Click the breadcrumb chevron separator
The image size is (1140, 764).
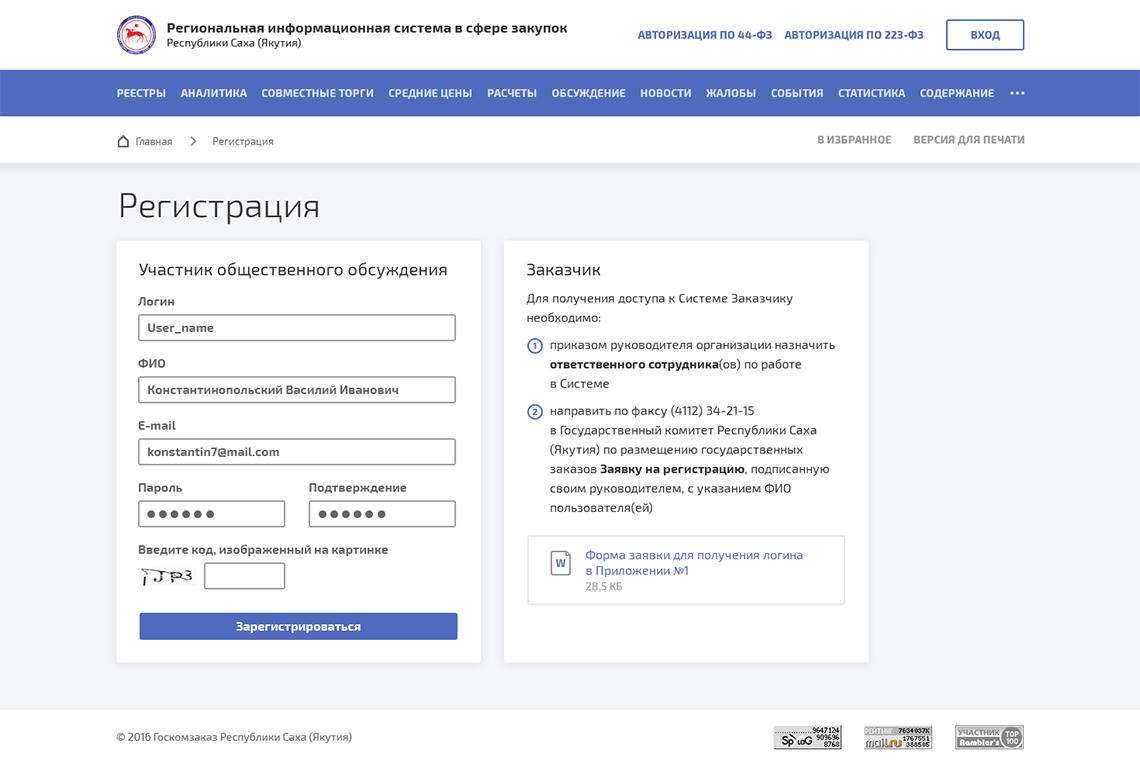point(193,141)
